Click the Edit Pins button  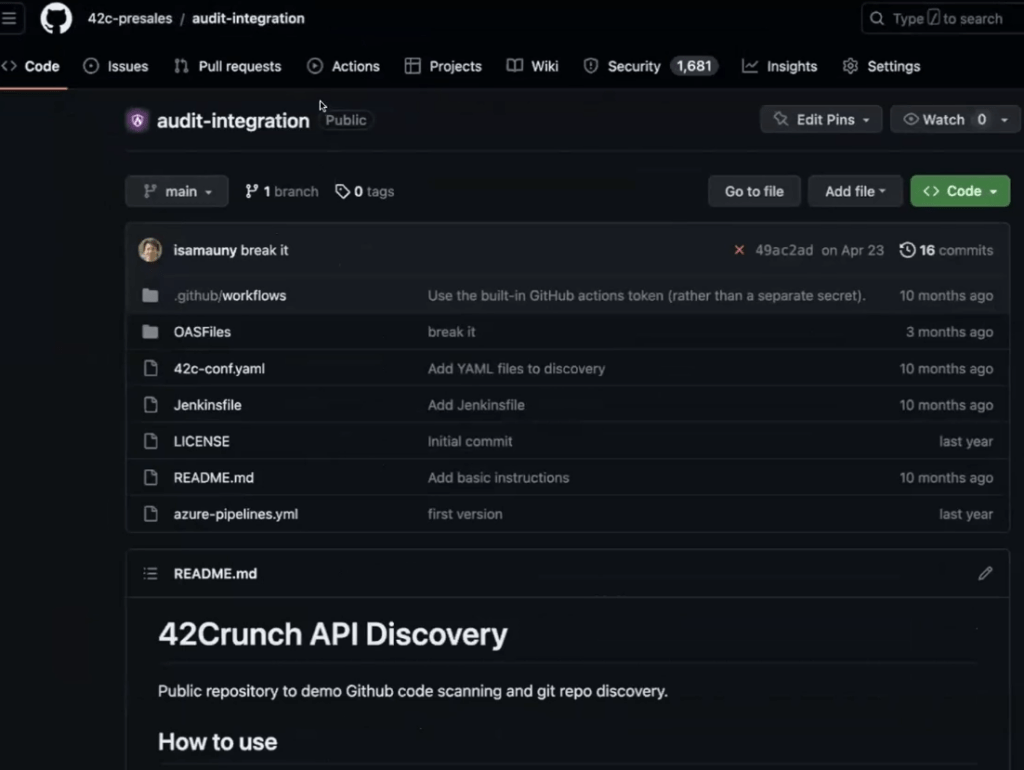[820, 119]
